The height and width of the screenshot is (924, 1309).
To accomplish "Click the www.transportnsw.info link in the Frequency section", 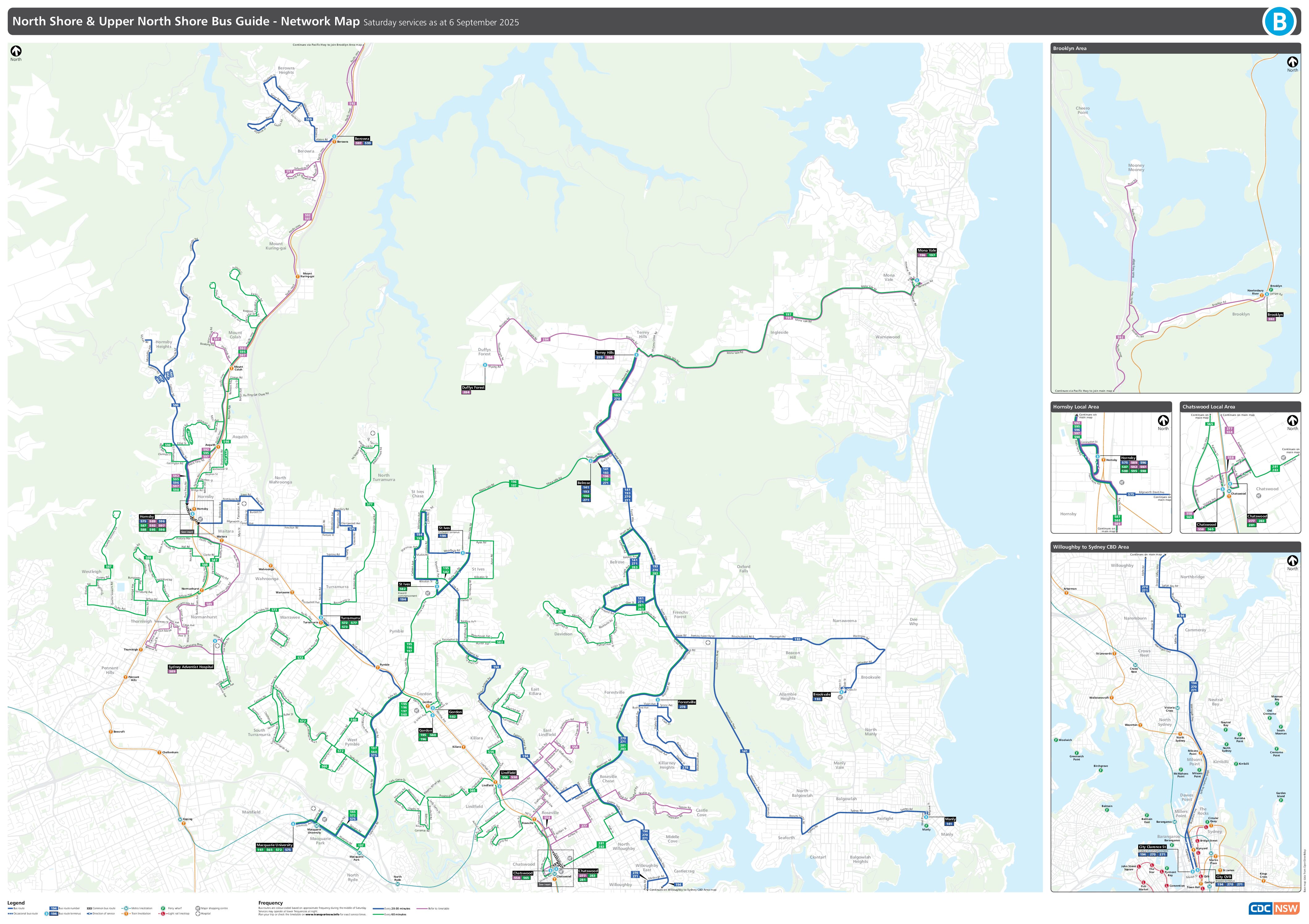I will pyautogui.click(x=323, y=914).
